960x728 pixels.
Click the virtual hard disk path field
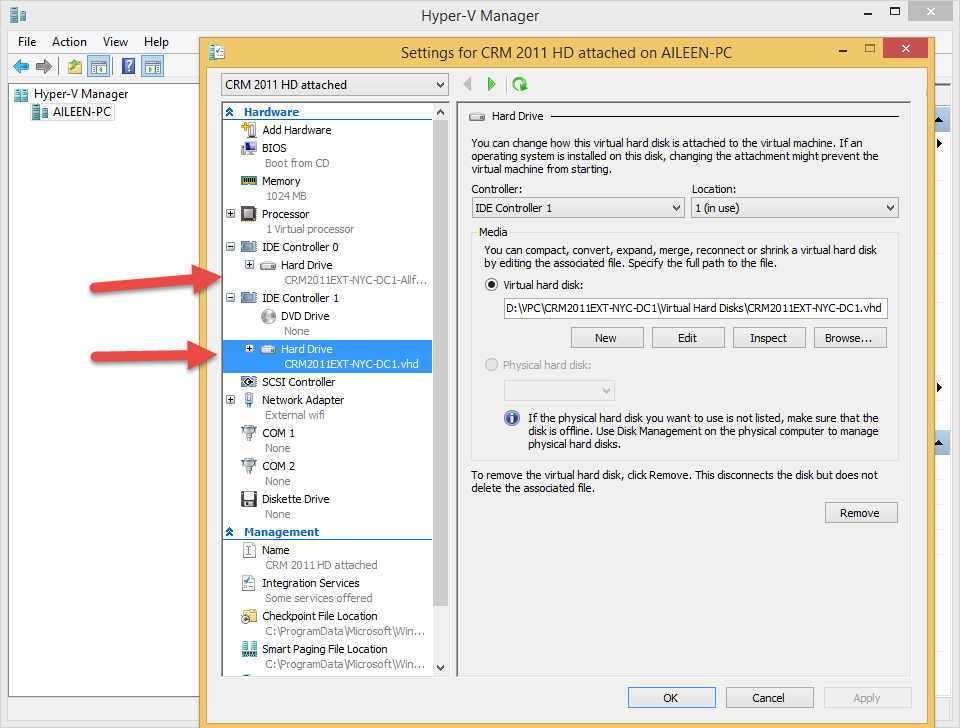pos(696,308)
